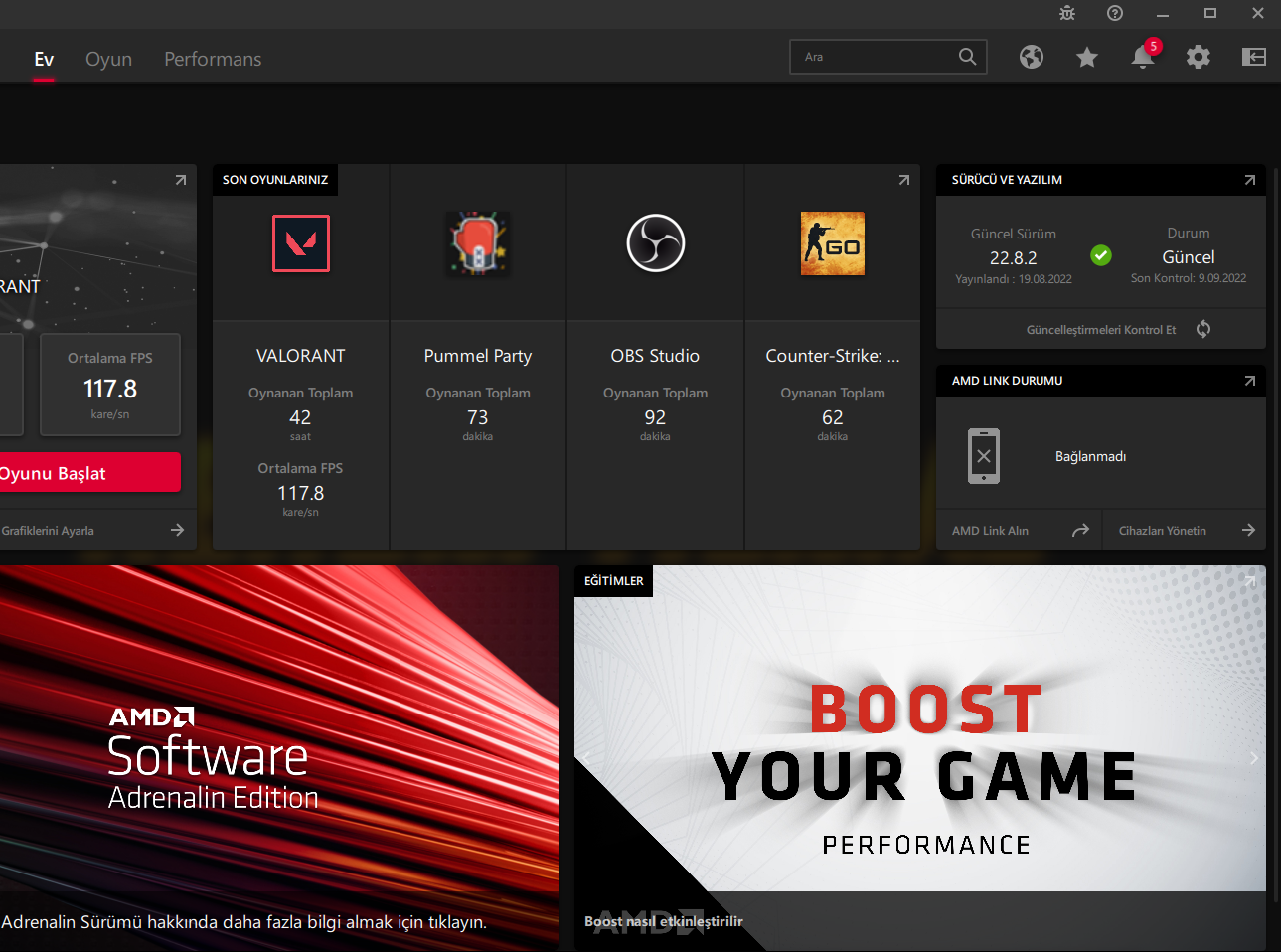1281x952 pixels.
Task: Click the 22.8.2 version number
Action: tap(1014, 258)
